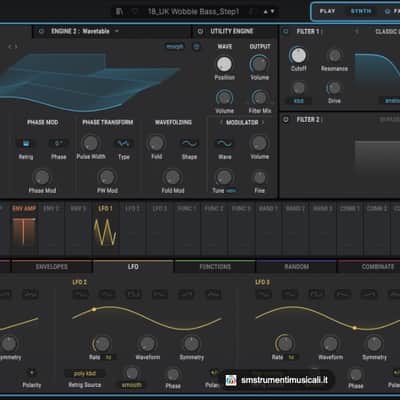Open the Play view
The width and height of the screenshot is (400, 400).
click(327, 11)
